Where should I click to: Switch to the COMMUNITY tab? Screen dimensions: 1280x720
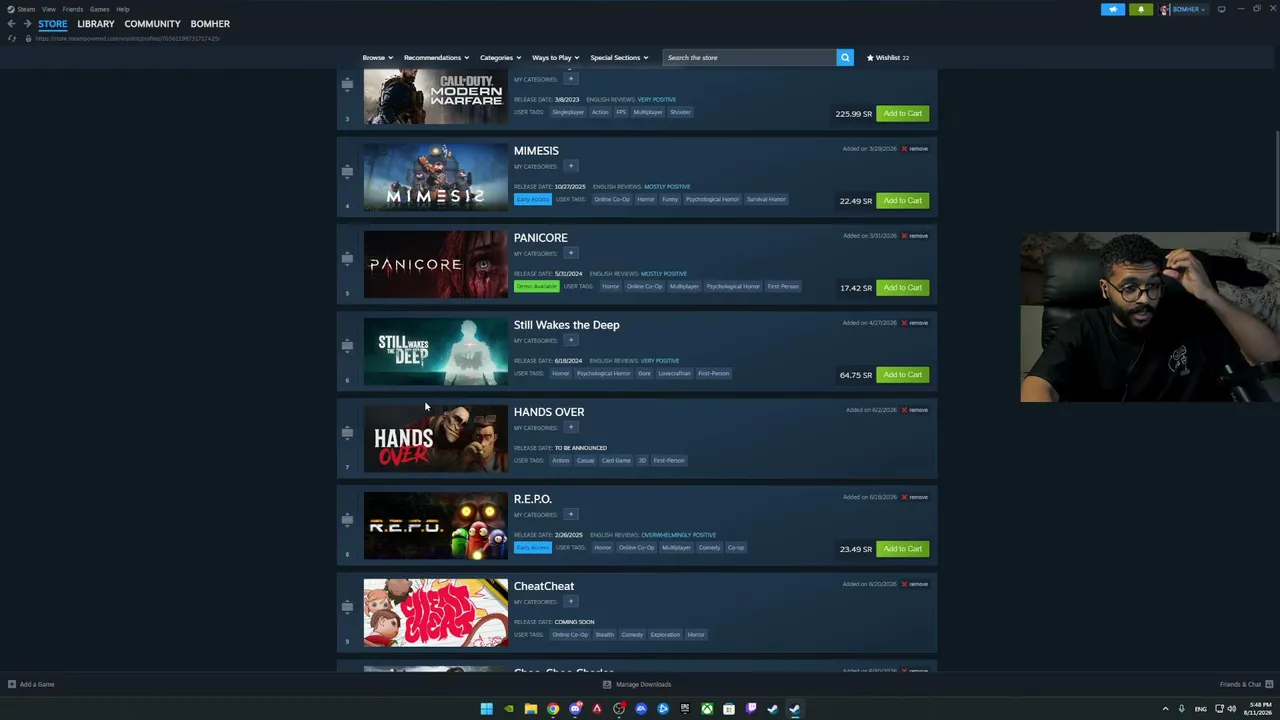tap(152, 24)
